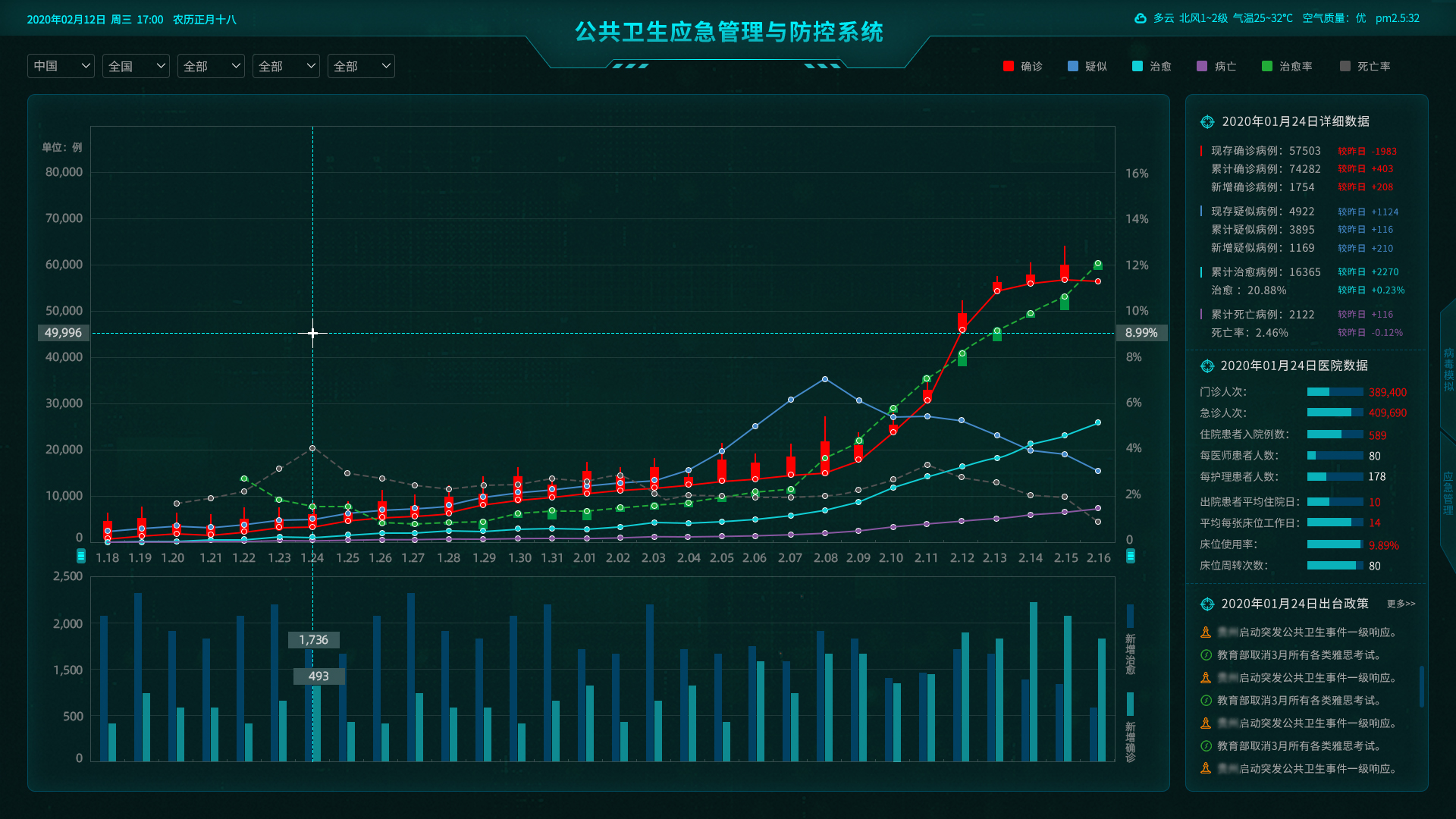Click the 治愈率 data point above 2.16
Viewport: 1456px width, 819px height.
pyautogui.click(x=1097, y=264)
